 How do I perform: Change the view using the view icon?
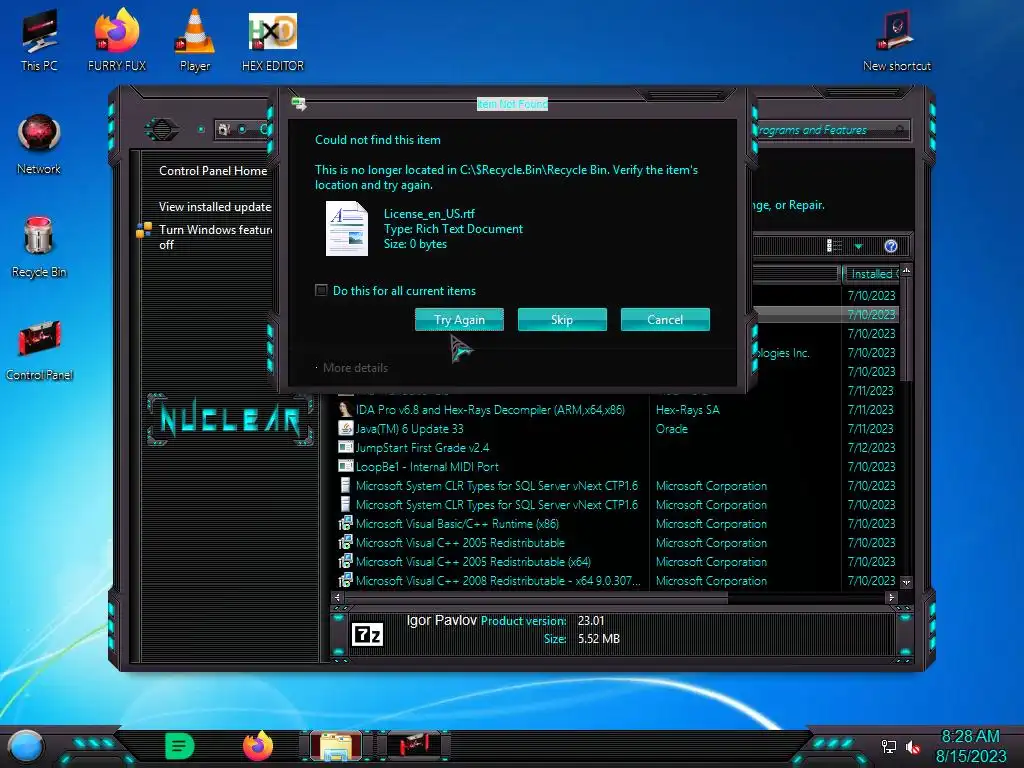(x=835, y=246)
